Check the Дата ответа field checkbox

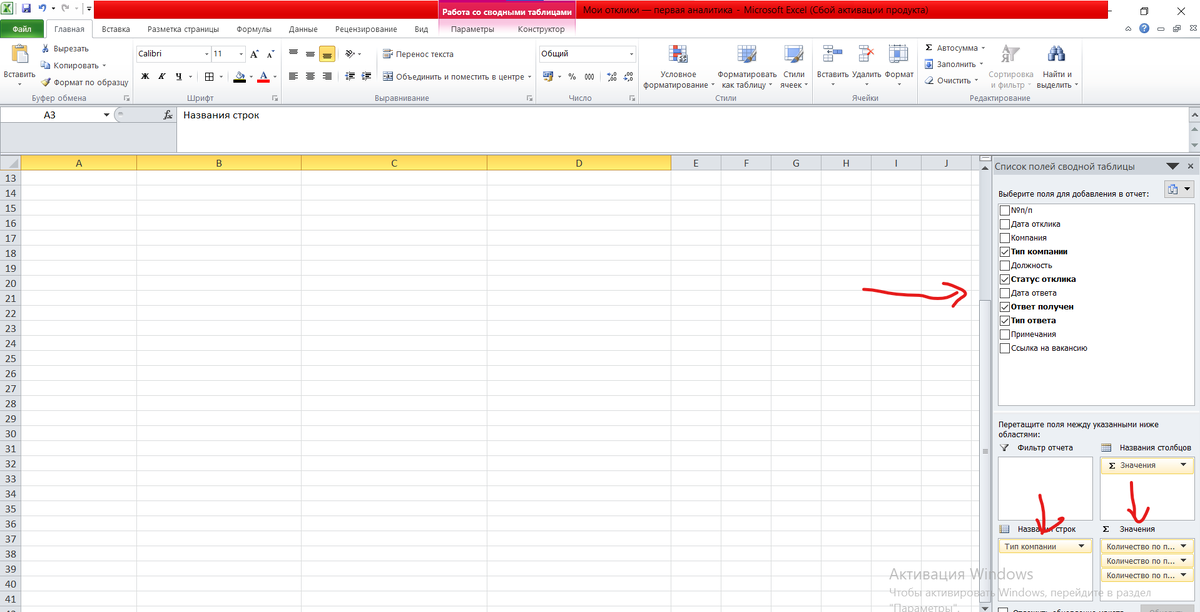click(1005, 293)
